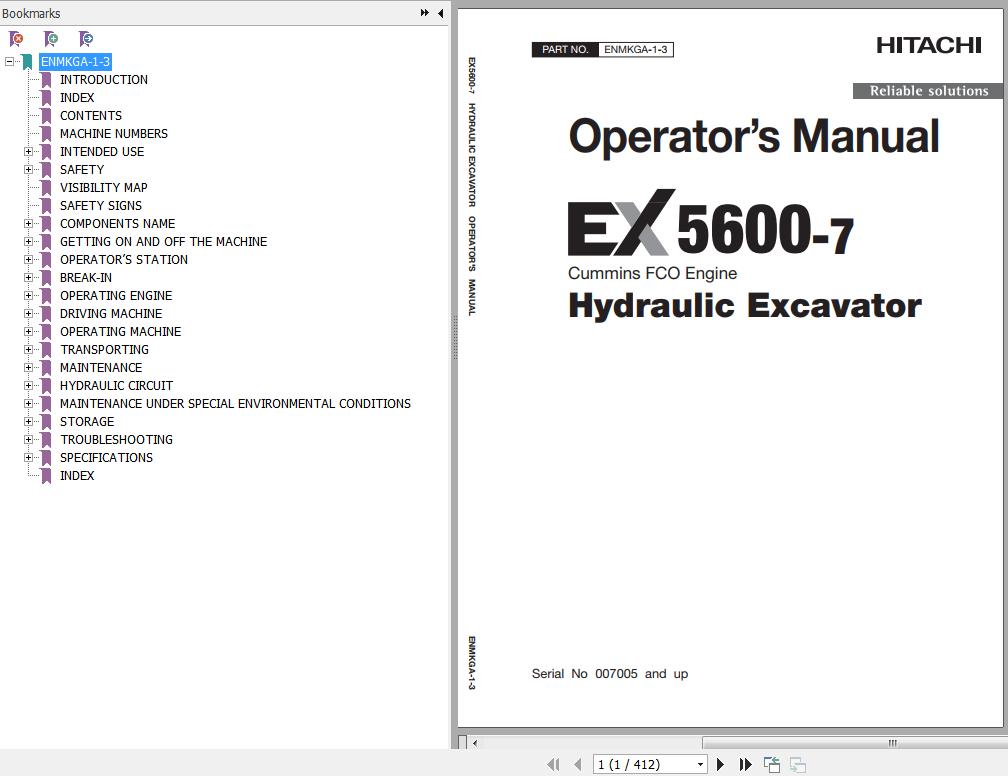Image resolution: width=1008 pixels, height=776 pixels.
Task: Click the Serial No 007005 and up text
Action: tap(609, 674)
